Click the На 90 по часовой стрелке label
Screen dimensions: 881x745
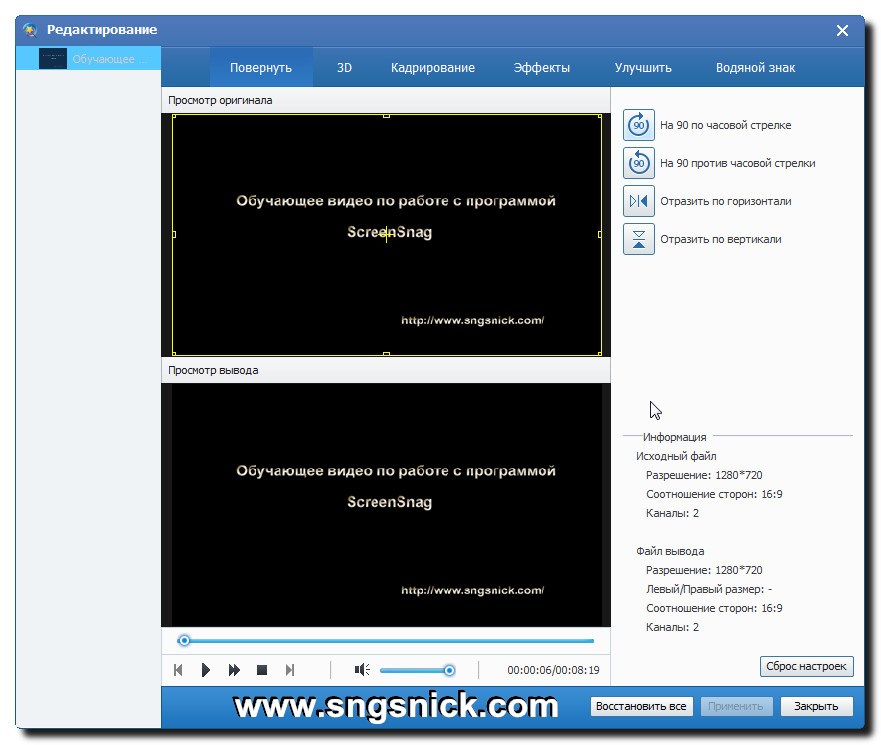725,125
